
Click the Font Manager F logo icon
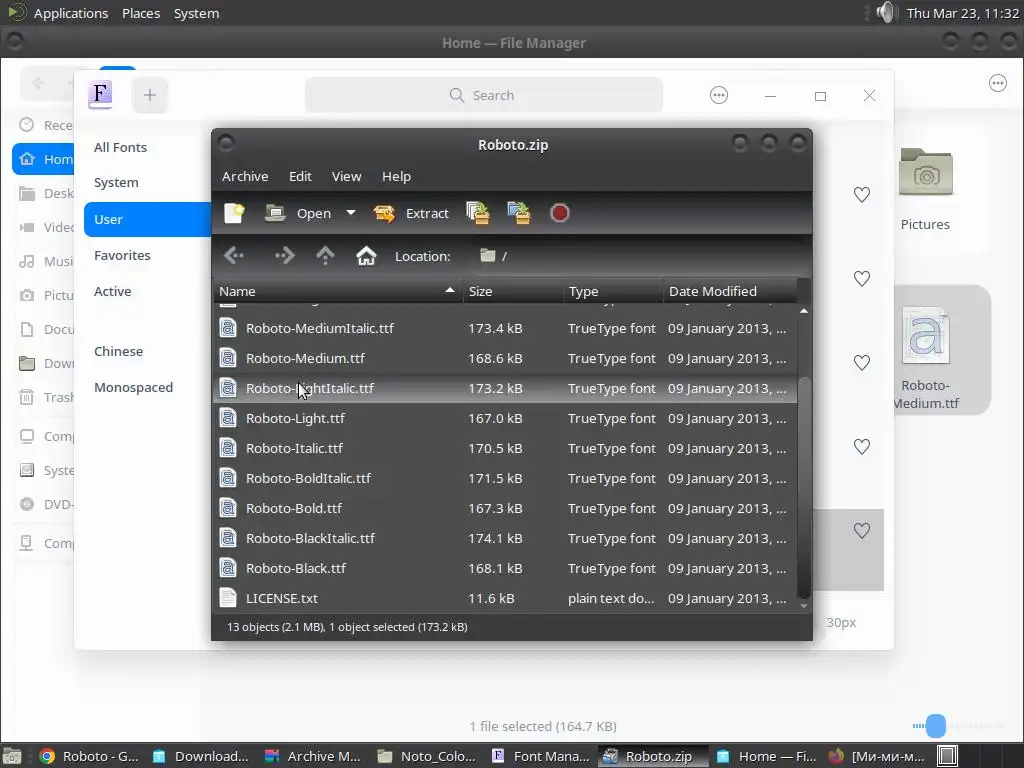click(x=100, y=95)
